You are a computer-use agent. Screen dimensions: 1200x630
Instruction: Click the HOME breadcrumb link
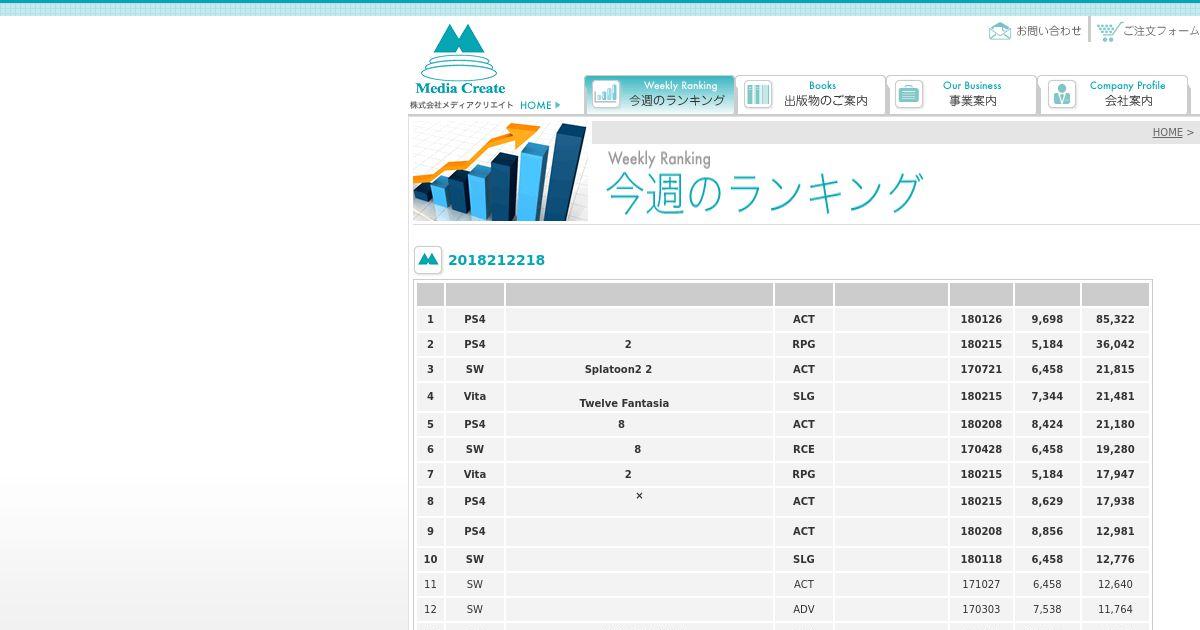click(x=1167, y=132)
